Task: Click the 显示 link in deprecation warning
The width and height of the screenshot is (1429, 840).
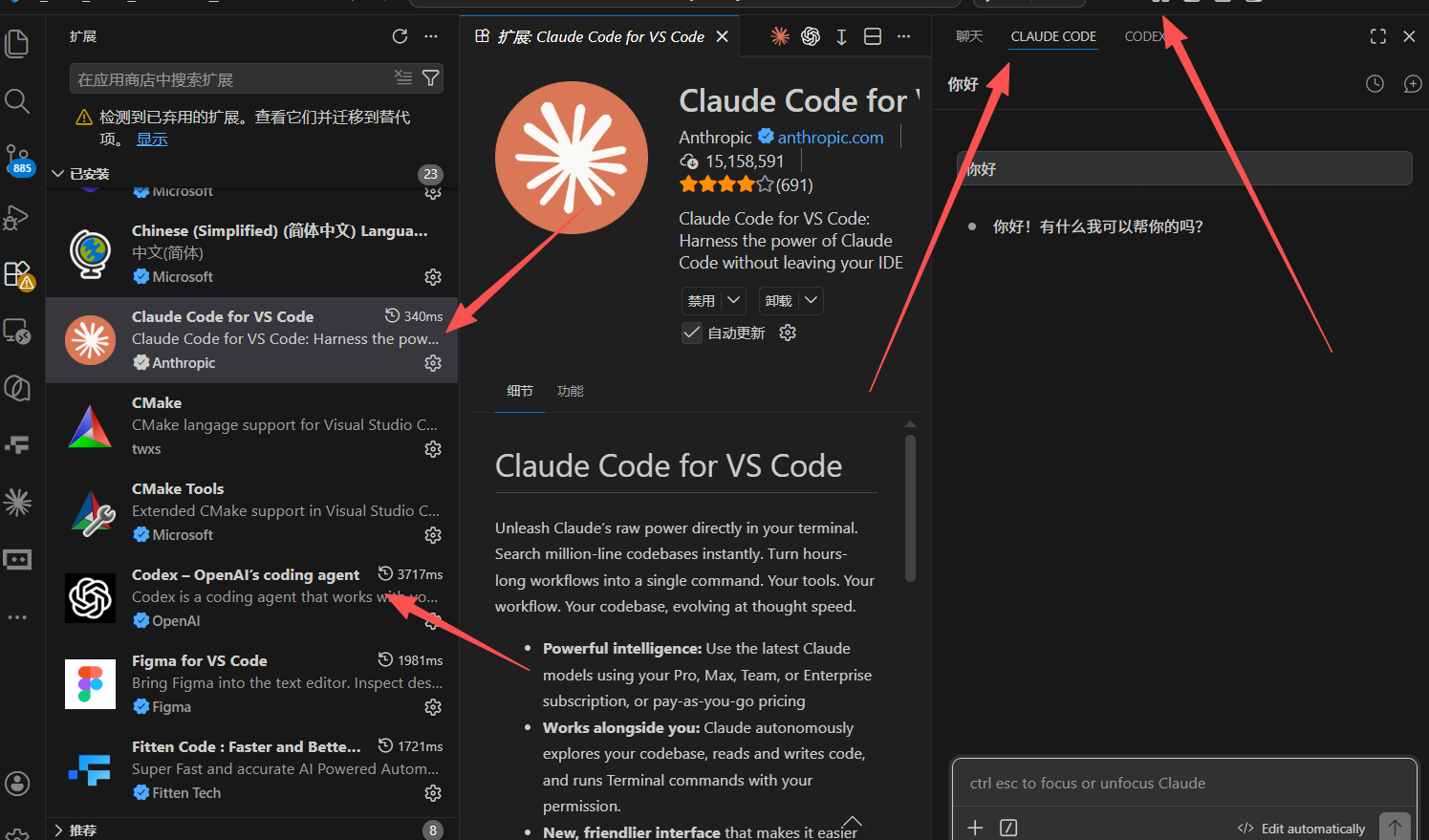Action: [x=152, y=140]
